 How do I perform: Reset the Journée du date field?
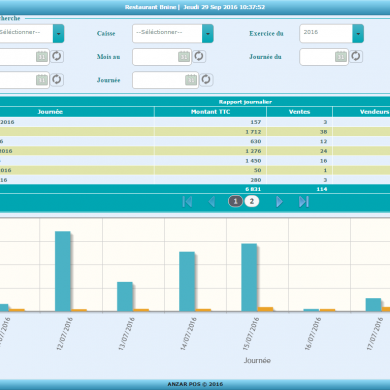tap(356, 56)
